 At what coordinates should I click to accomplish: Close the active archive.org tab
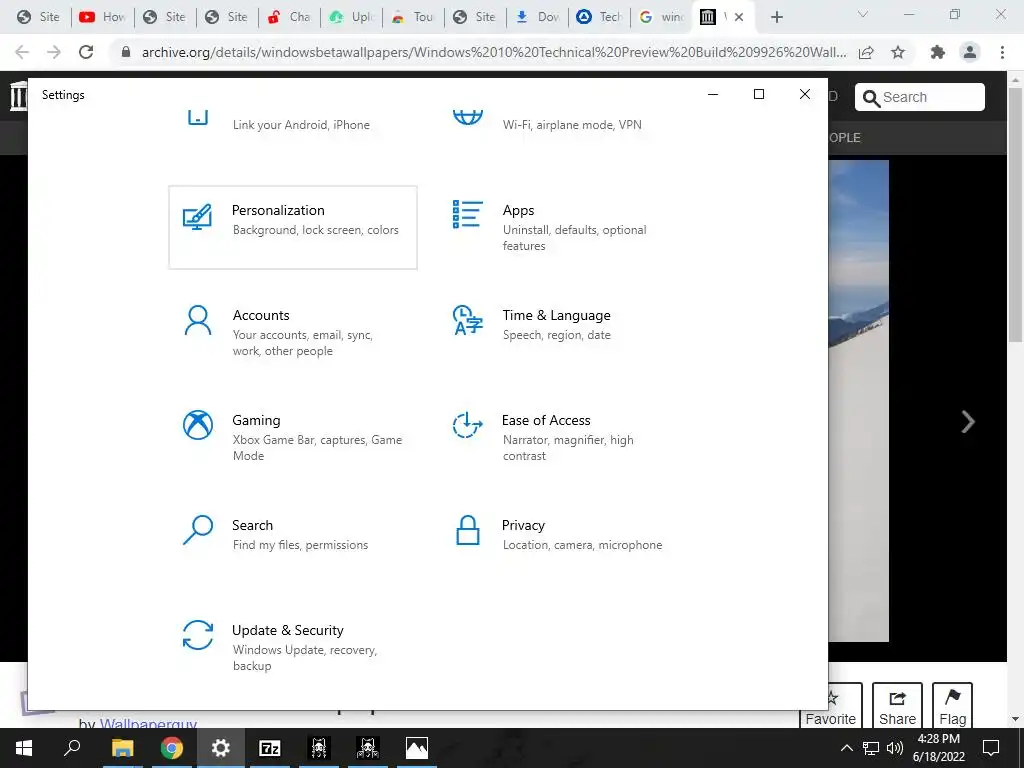coord(739,17)
